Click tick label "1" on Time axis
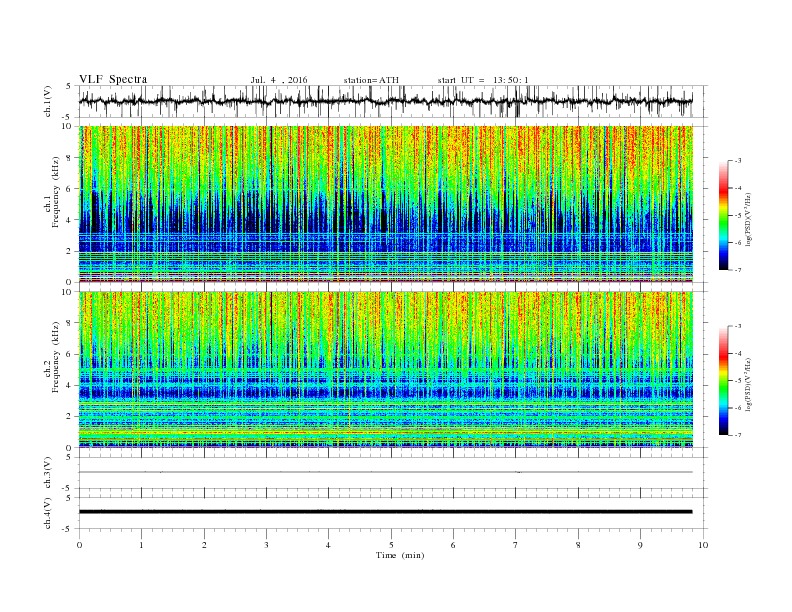This screenshot has width=792, height=612. pyautogui.click(x=141, y=545)
